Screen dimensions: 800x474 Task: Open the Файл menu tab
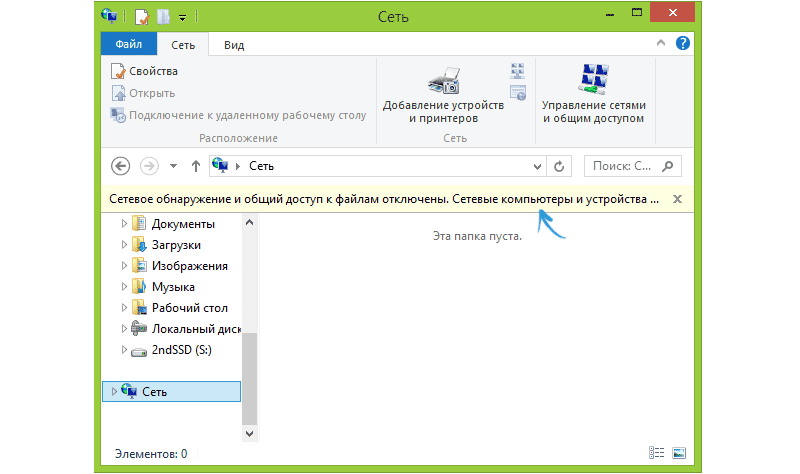coord(129,44)
